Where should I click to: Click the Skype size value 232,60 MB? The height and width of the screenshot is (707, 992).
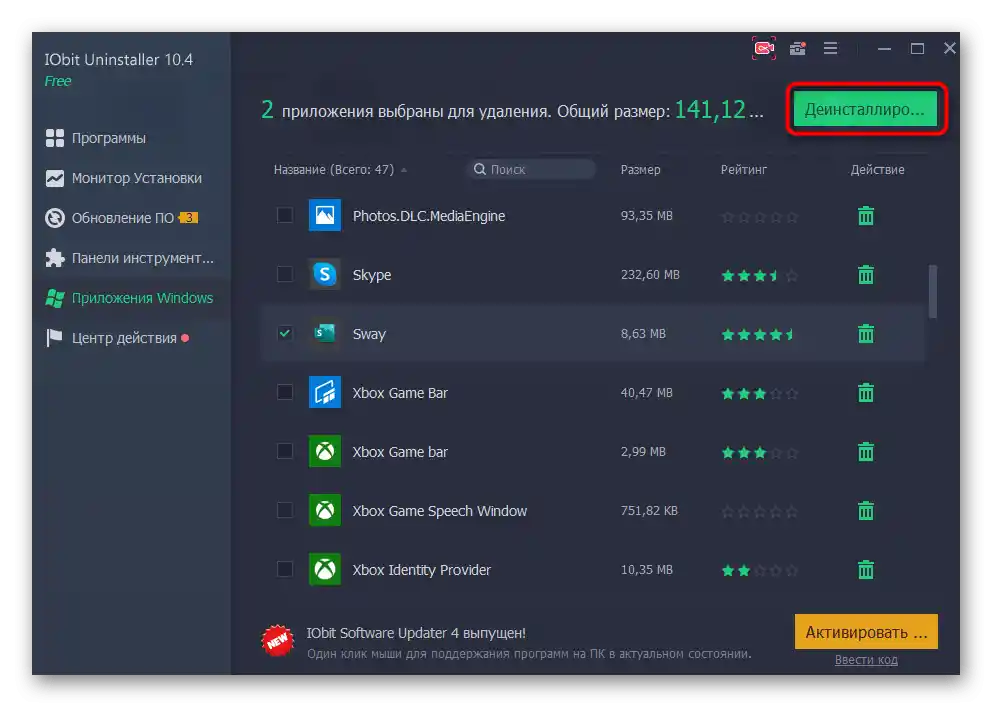pyautogui.click(x=650, y=274)
